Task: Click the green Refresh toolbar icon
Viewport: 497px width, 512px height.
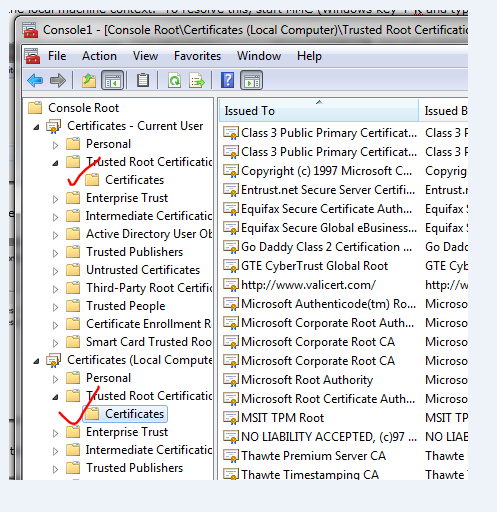Action: pyautogui.click(x=174, y=80)
